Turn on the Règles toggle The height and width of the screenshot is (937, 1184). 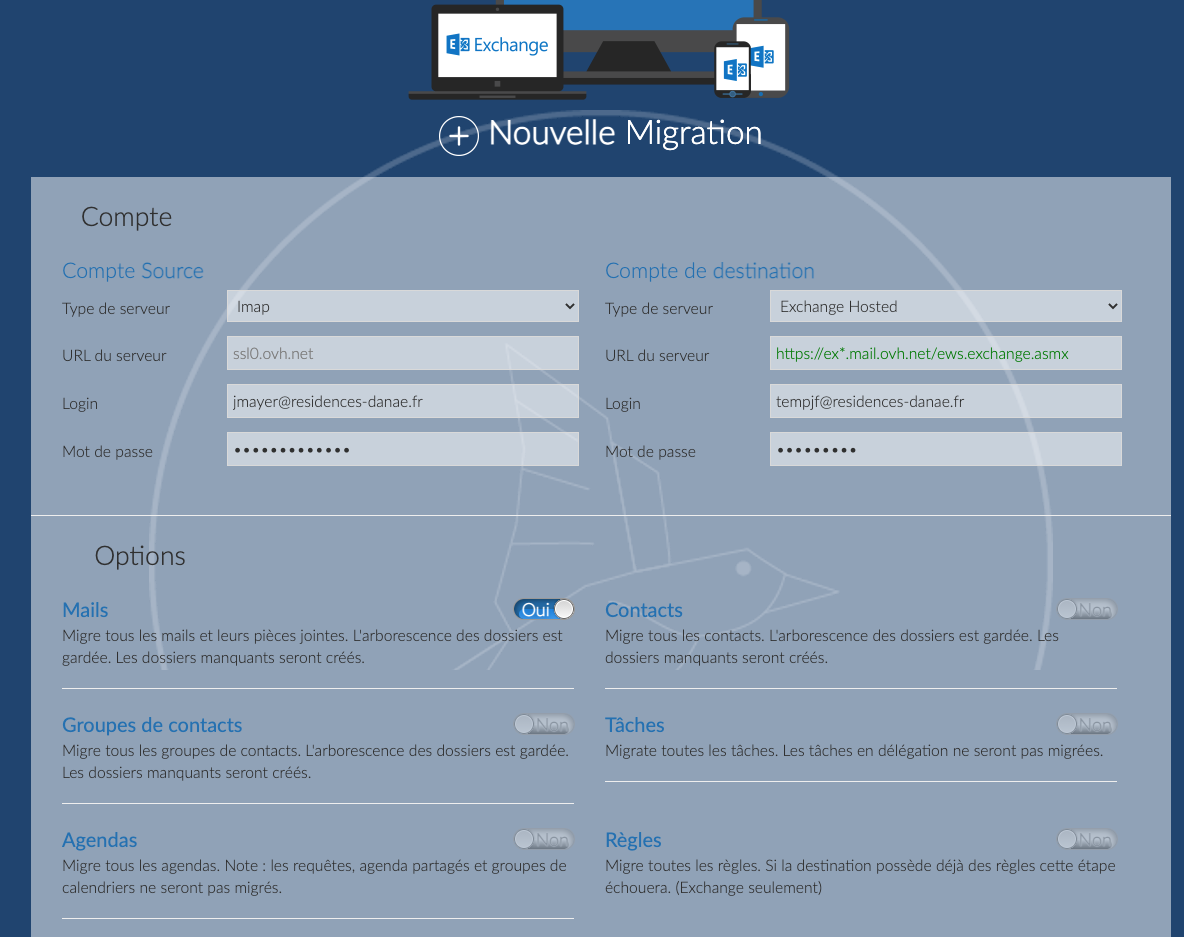click(x=1086, y=839)
